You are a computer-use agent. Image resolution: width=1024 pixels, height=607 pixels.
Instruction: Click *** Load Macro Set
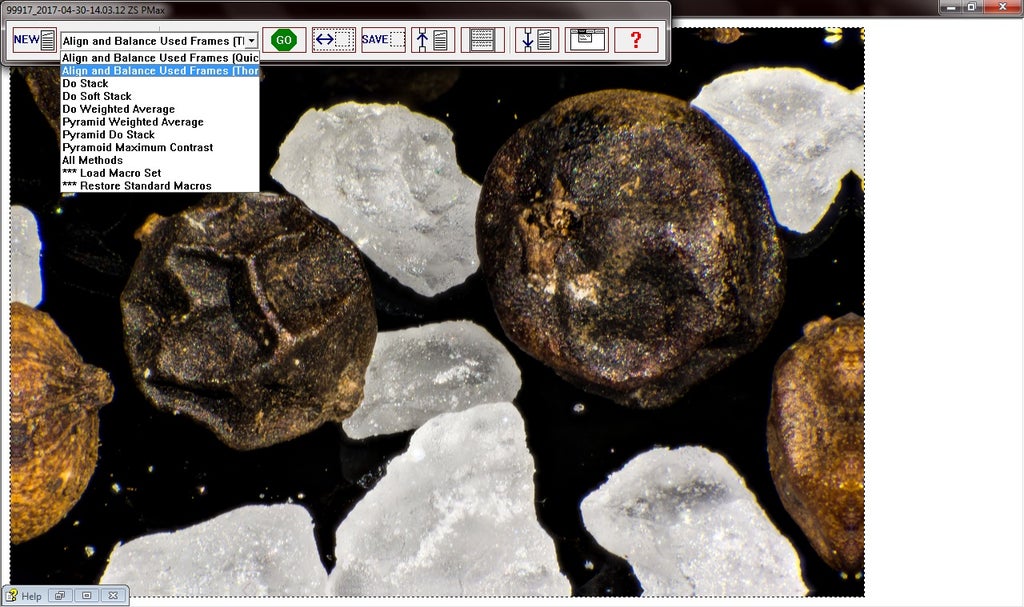[x=111, y=173]
